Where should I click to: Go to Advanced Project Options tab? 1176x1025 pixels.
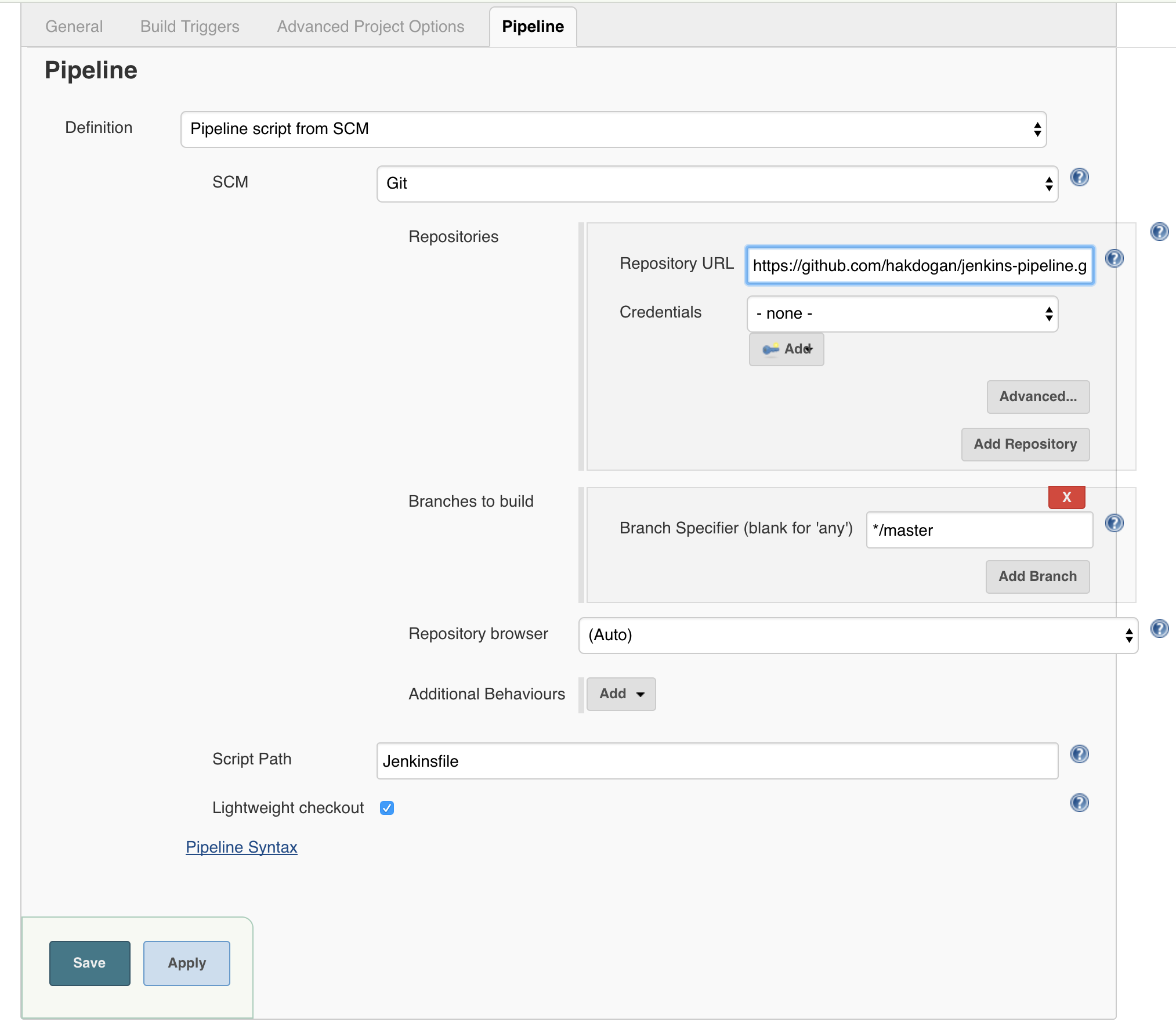[x=370, y=27]
